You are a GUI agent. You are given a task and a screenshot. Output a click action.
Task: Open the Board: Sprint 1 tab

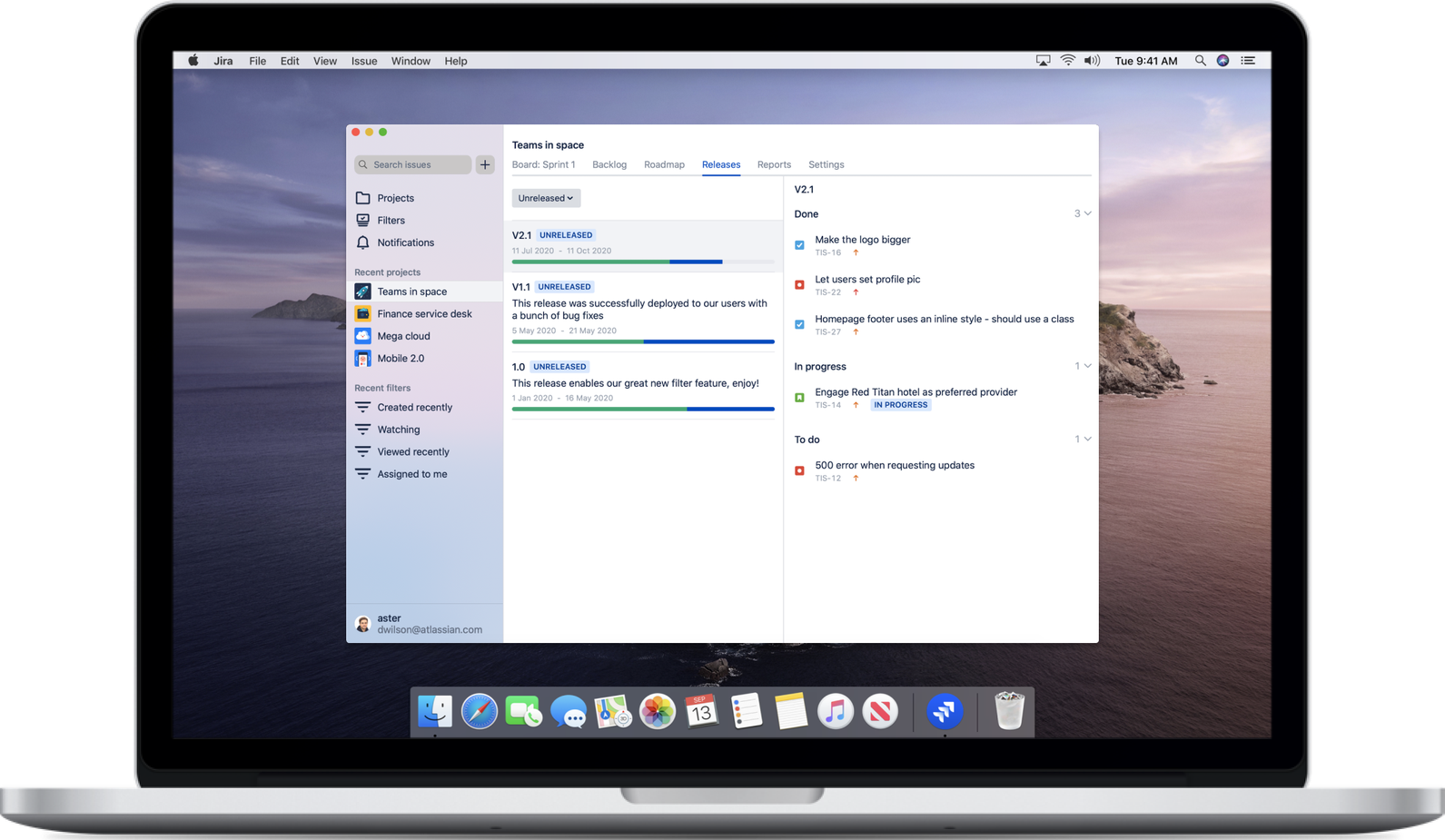[x=543, y=164]
